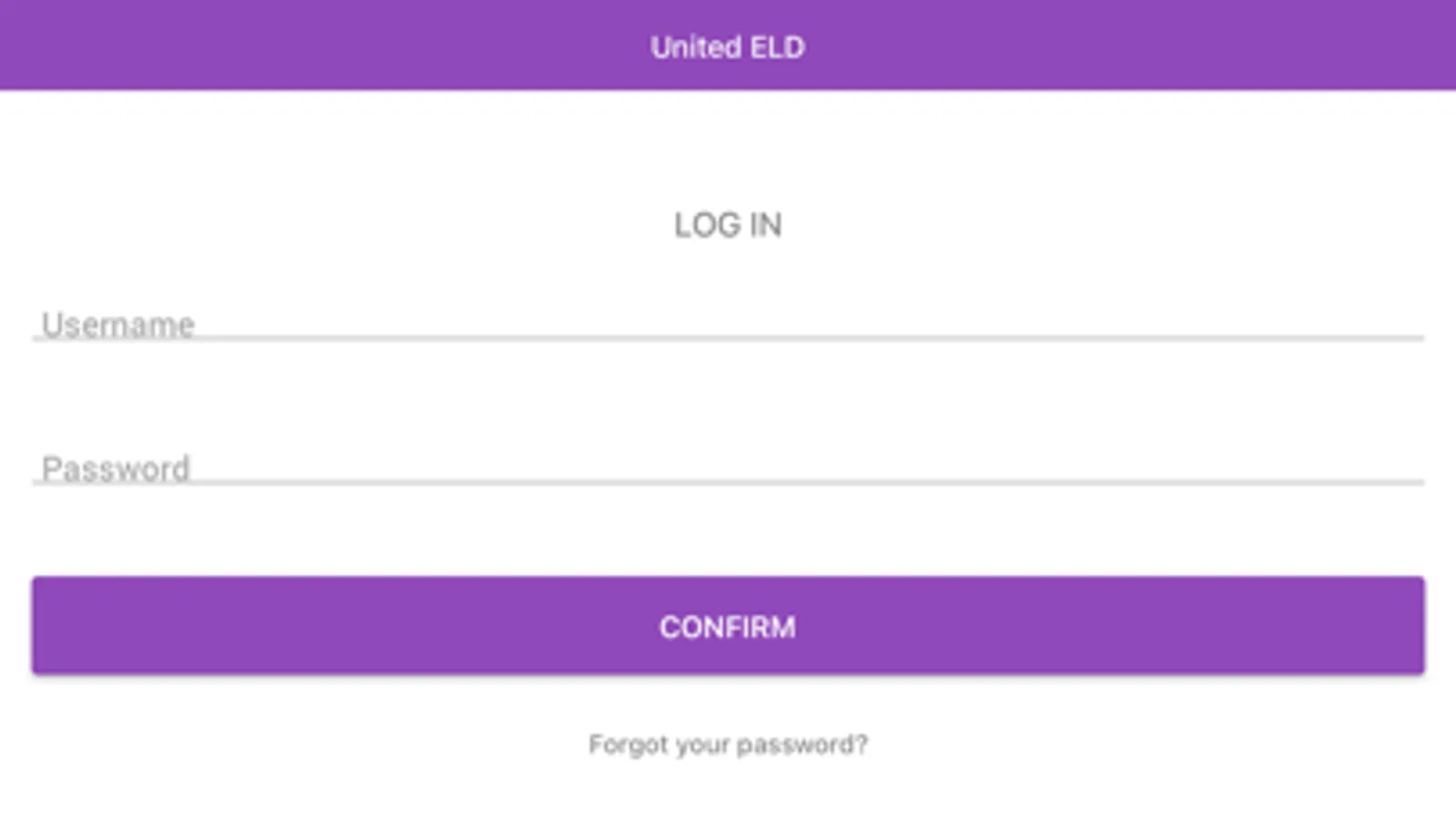Place cursor in the Username line
The image size is (1456, 820).
pyautogui.click(x=728, y=323)
